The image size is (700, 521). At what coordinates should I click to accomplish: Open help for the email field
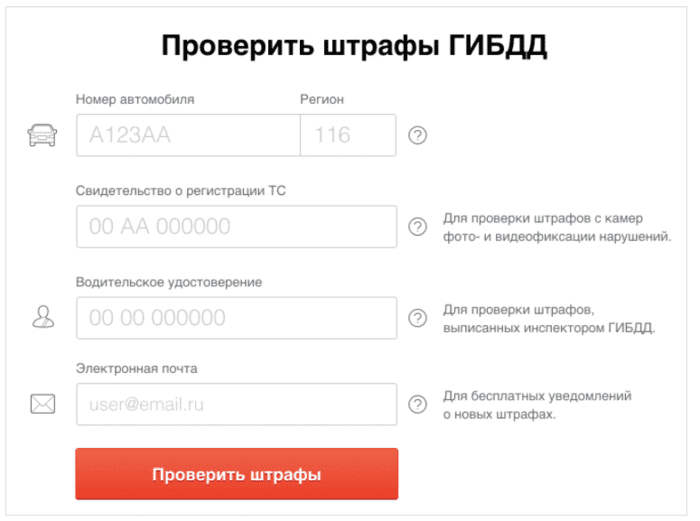(x=418, y=404)
